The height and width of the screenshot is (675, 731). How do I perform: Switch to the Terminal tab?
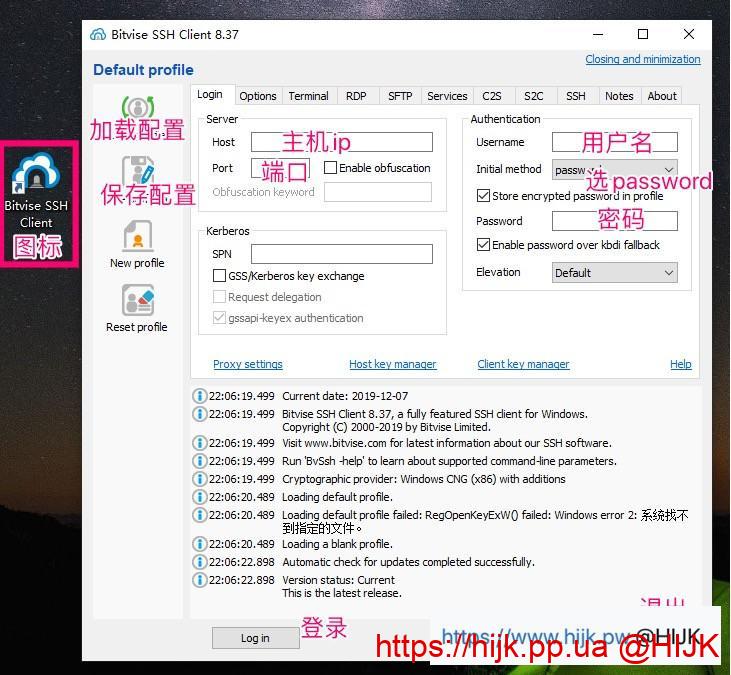[x=308, y=96]
